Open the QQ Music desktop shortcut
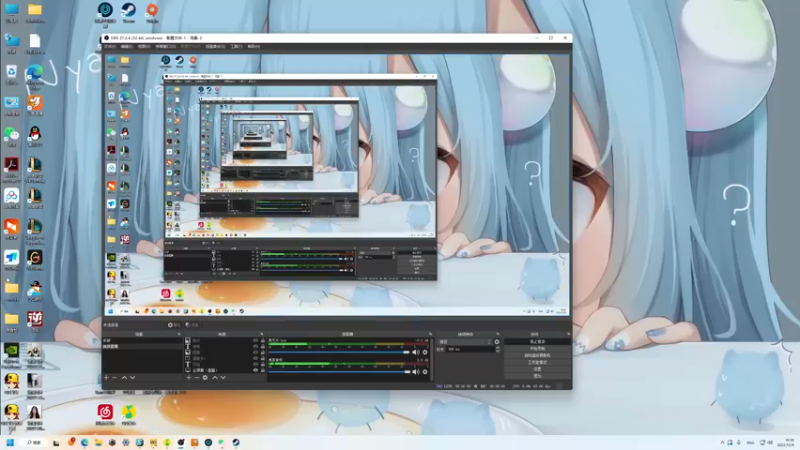Viewport: 800px width, 450px height. (x=128, y=414)
